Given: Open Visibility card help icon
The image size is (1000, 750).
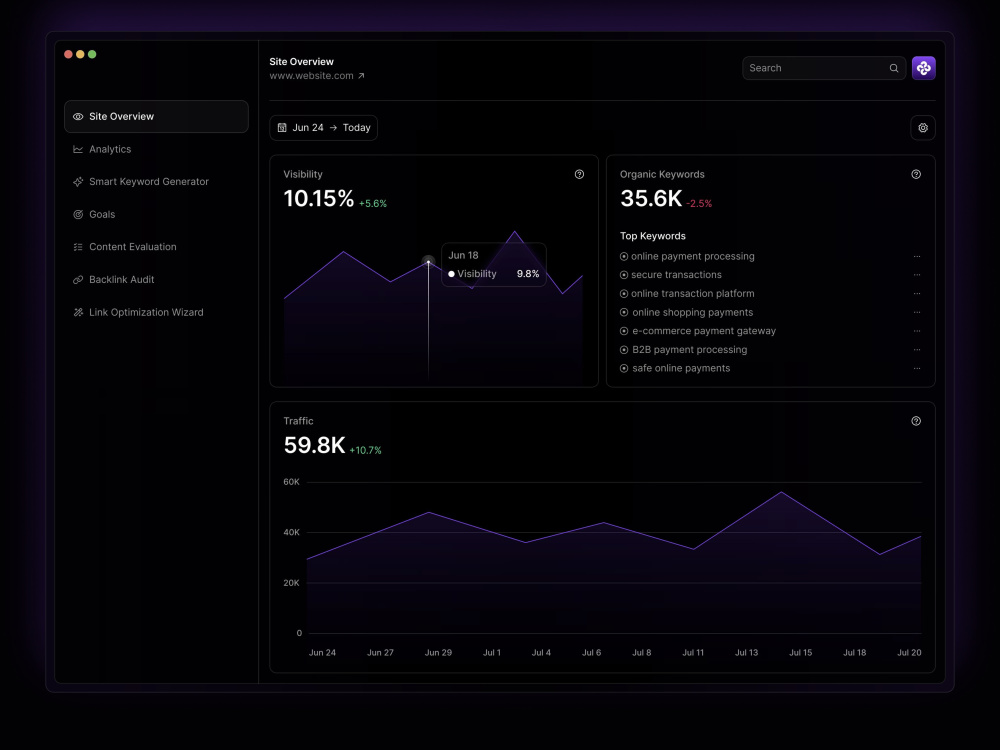Looking at the screenshot, I should [x=579, y=174].
